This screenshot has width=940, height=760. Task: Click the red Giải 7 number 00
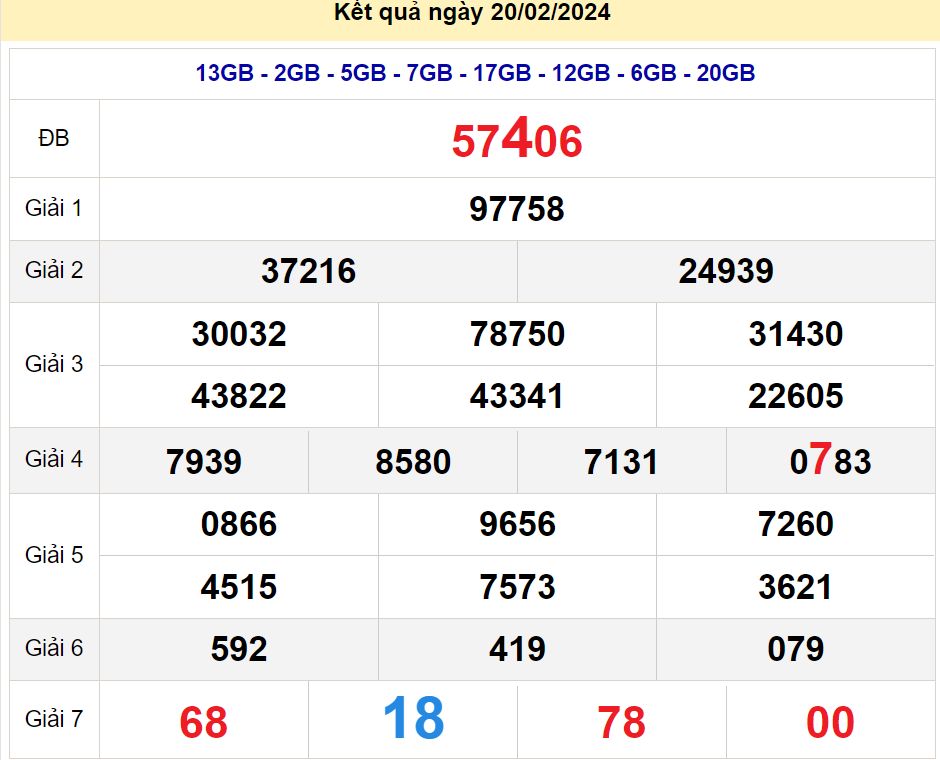pos(830,722)
